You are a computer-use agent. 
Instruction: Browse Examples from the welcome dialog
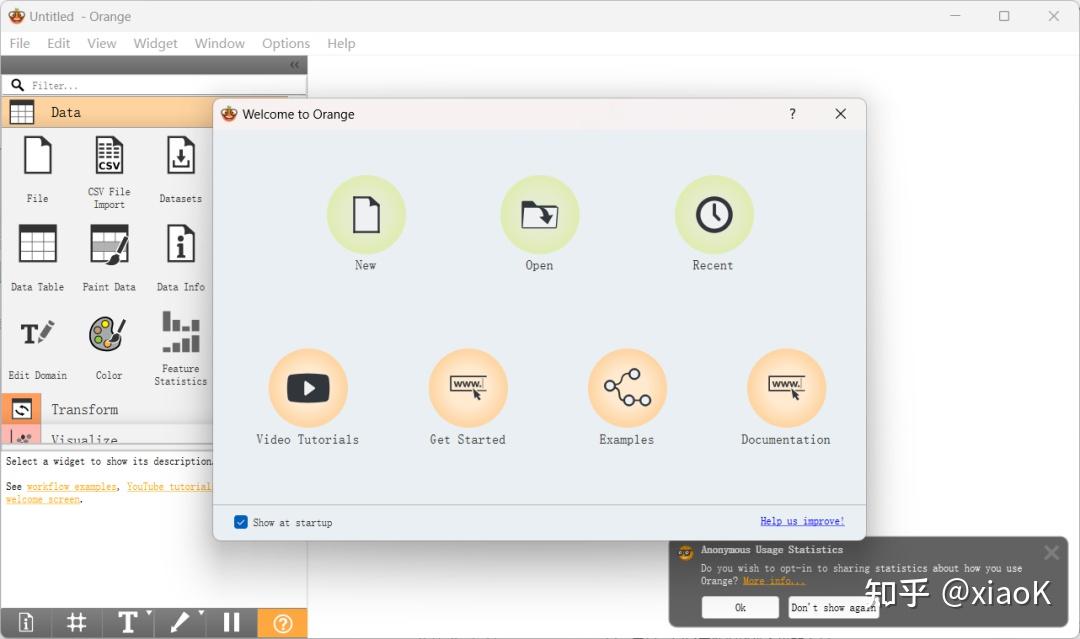click(x=626, y=388)
